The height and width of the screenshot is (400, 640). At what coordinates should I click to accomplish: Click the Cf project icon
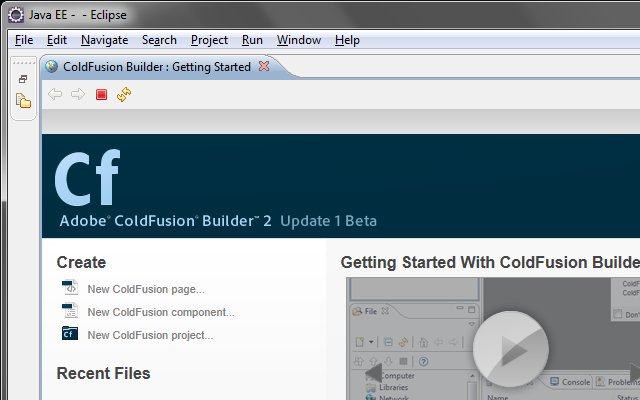tap(70, 333)
